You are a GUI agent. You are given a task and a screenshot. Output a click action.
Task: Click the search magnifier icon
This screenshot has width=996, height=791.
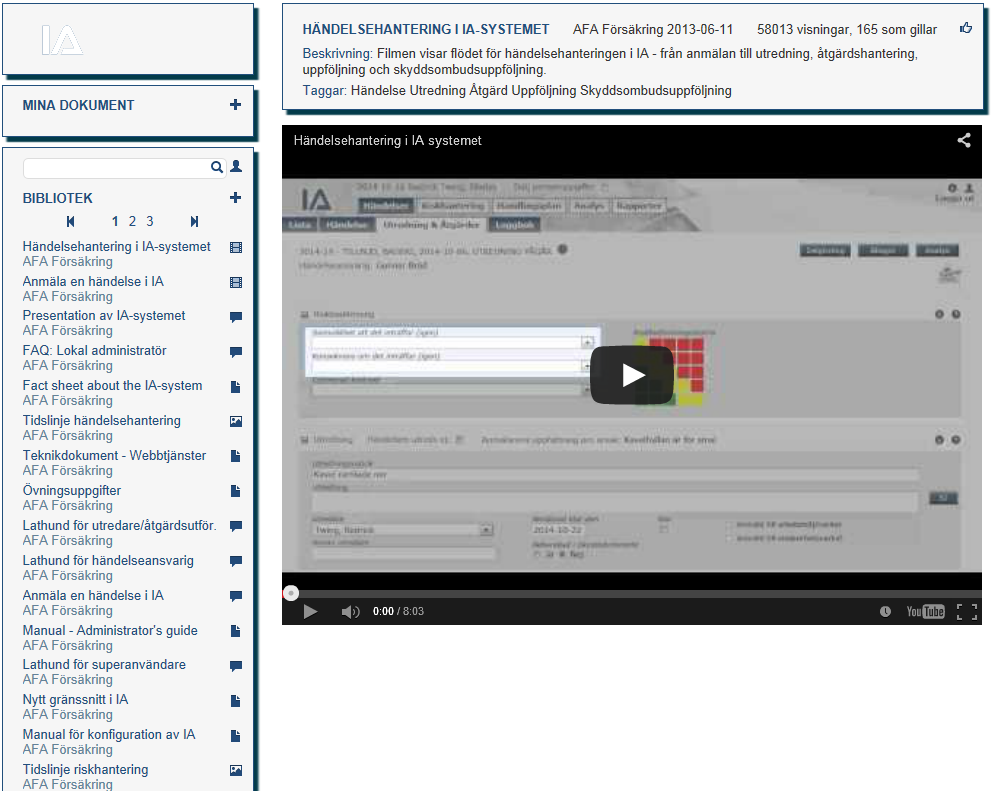click(x=217, y=167)
